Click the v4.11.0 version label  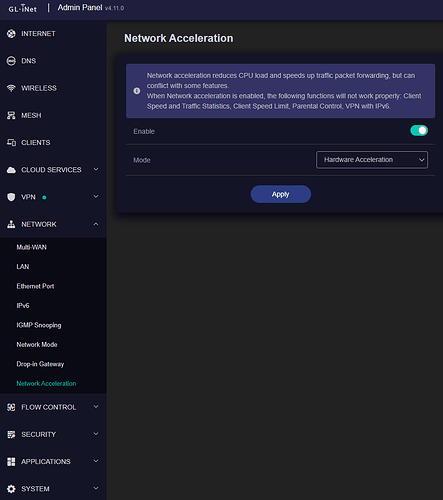pos(114,8)
